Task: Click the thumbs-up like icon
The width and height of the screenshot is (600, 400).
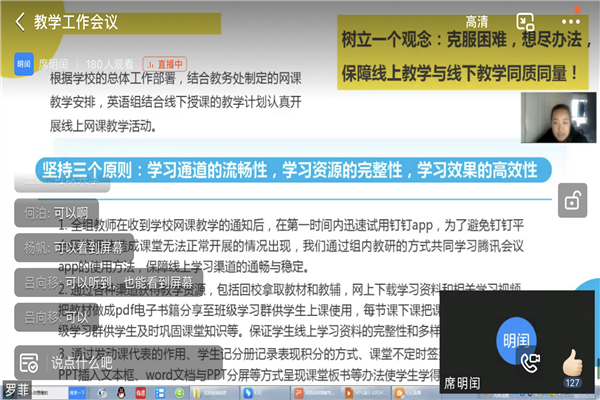Action: pos(572,360)
